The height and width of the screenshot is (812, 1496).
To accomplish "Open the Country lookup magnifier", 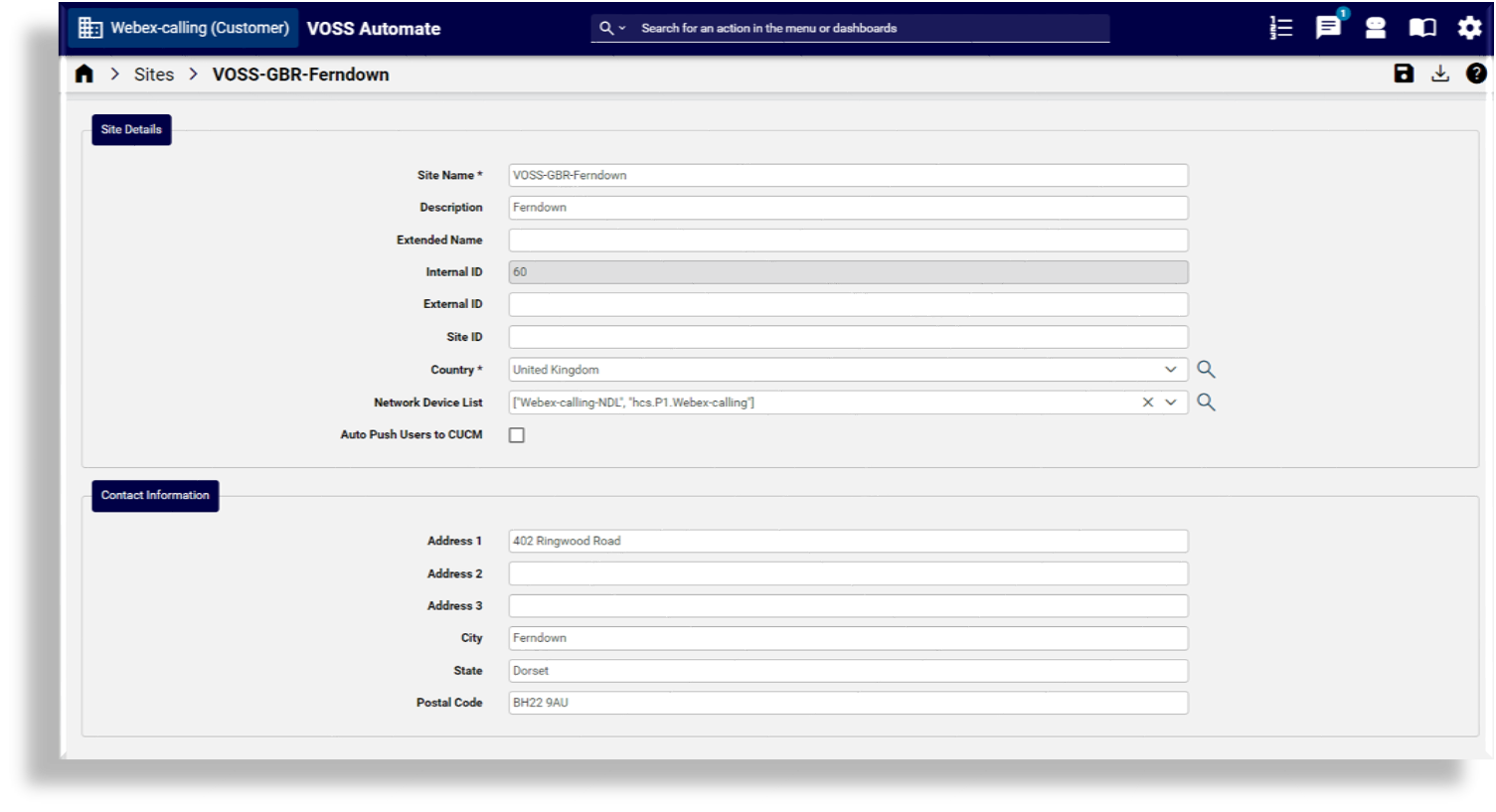I will coord(1206,369).
